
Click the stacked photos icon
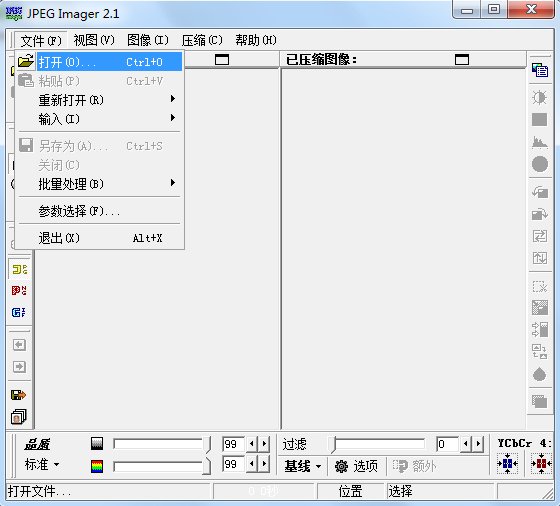(x=19, y=417)
